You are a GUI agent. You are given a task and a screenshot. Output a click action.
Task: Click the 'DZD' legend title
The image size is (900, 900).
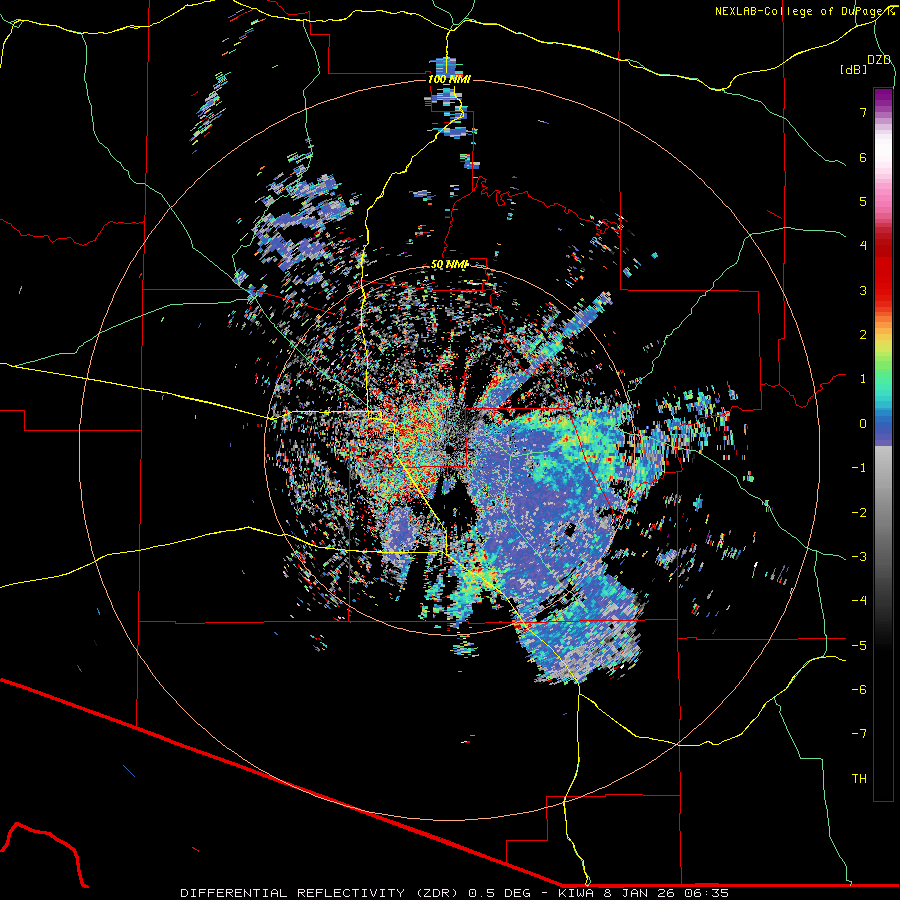(x=879, y=60)
